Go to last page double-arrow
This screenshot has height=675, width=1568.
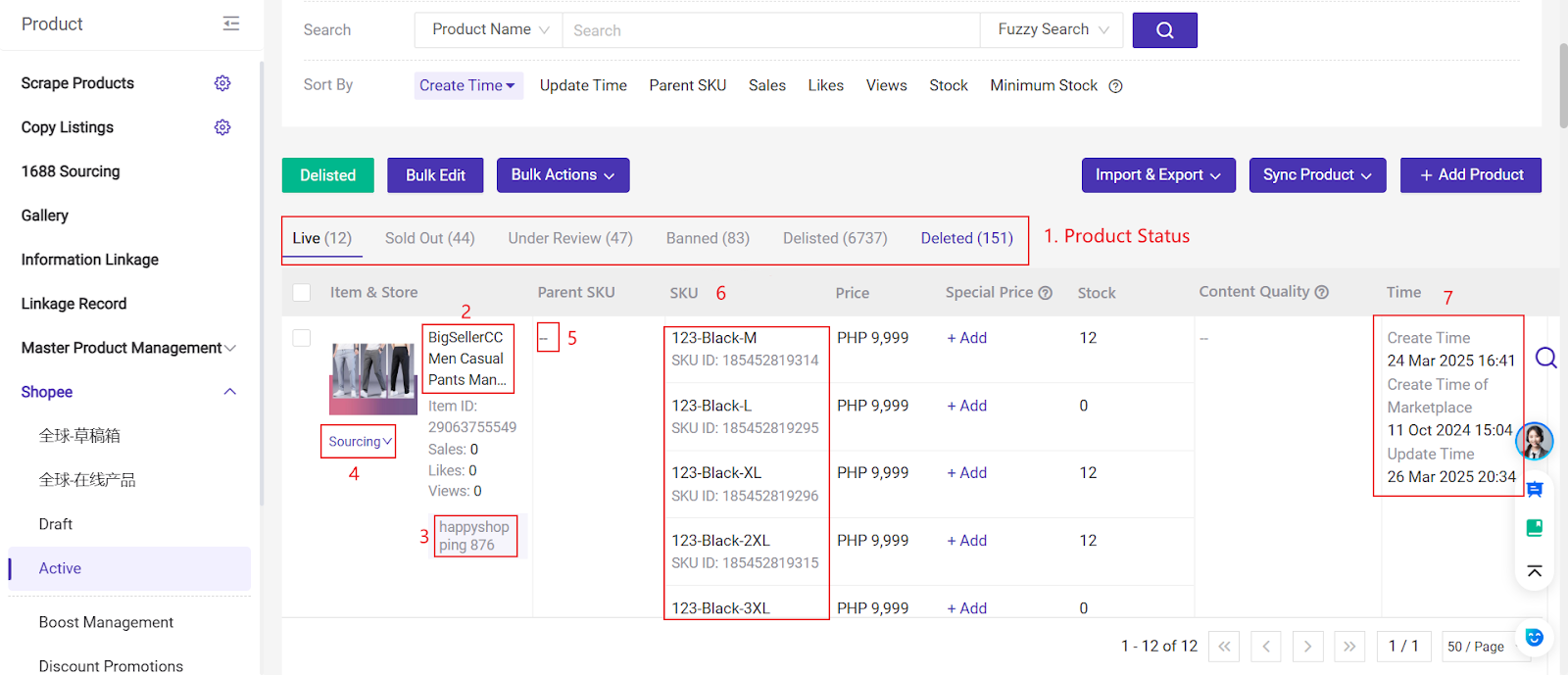tap(1349, 647)
